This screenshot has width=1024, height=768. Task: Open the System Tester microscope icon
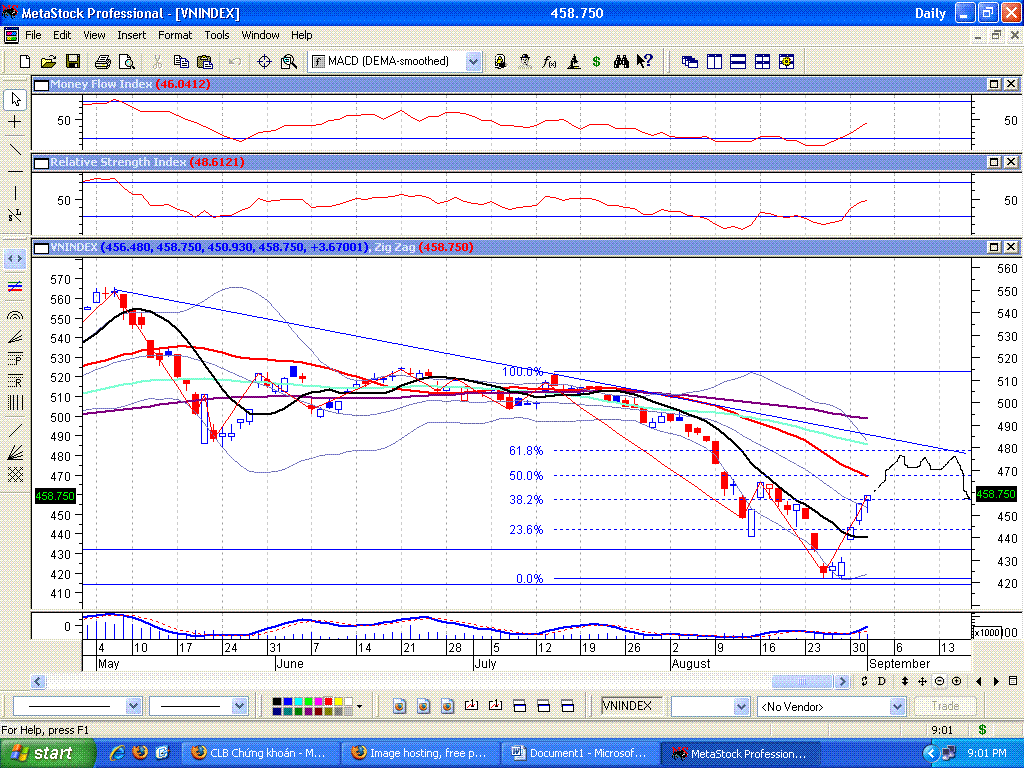click(x=573, y=61)
